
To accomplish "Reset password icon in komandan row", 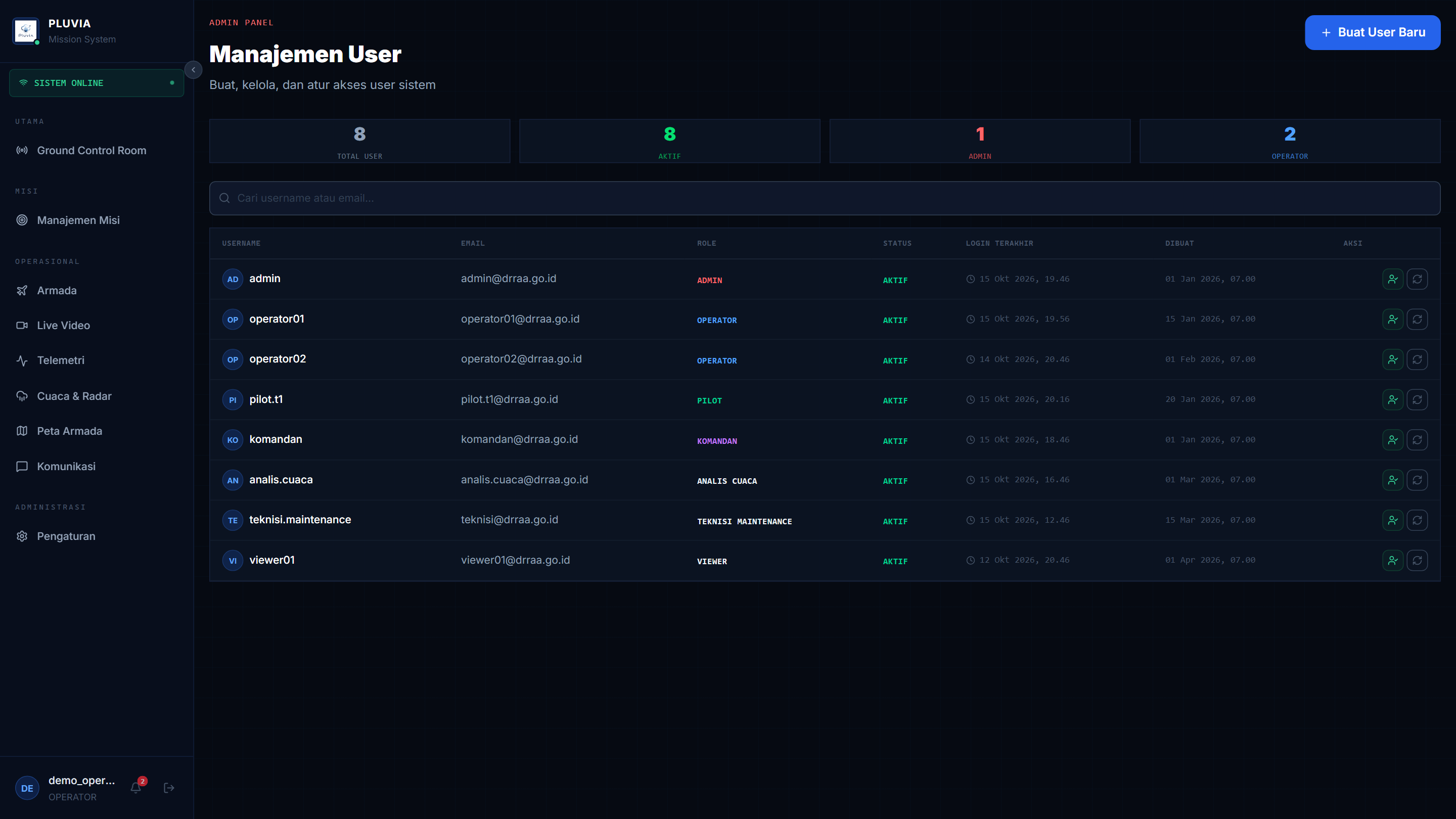I will (x=1417, y=440).
